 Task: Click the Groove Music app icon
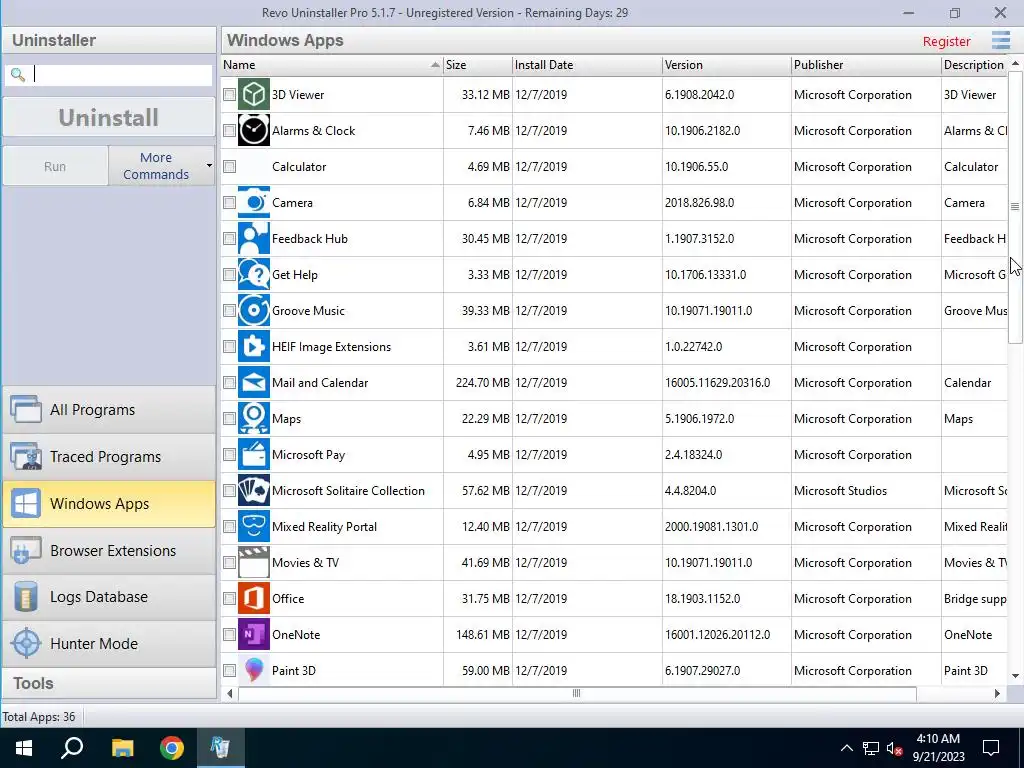tap(253, 310)
